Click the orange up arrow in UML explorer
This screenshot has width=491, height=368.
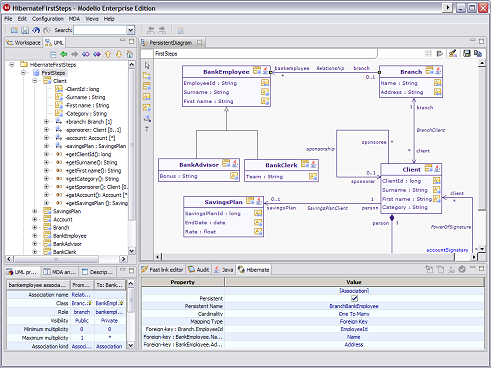point(108,54)
